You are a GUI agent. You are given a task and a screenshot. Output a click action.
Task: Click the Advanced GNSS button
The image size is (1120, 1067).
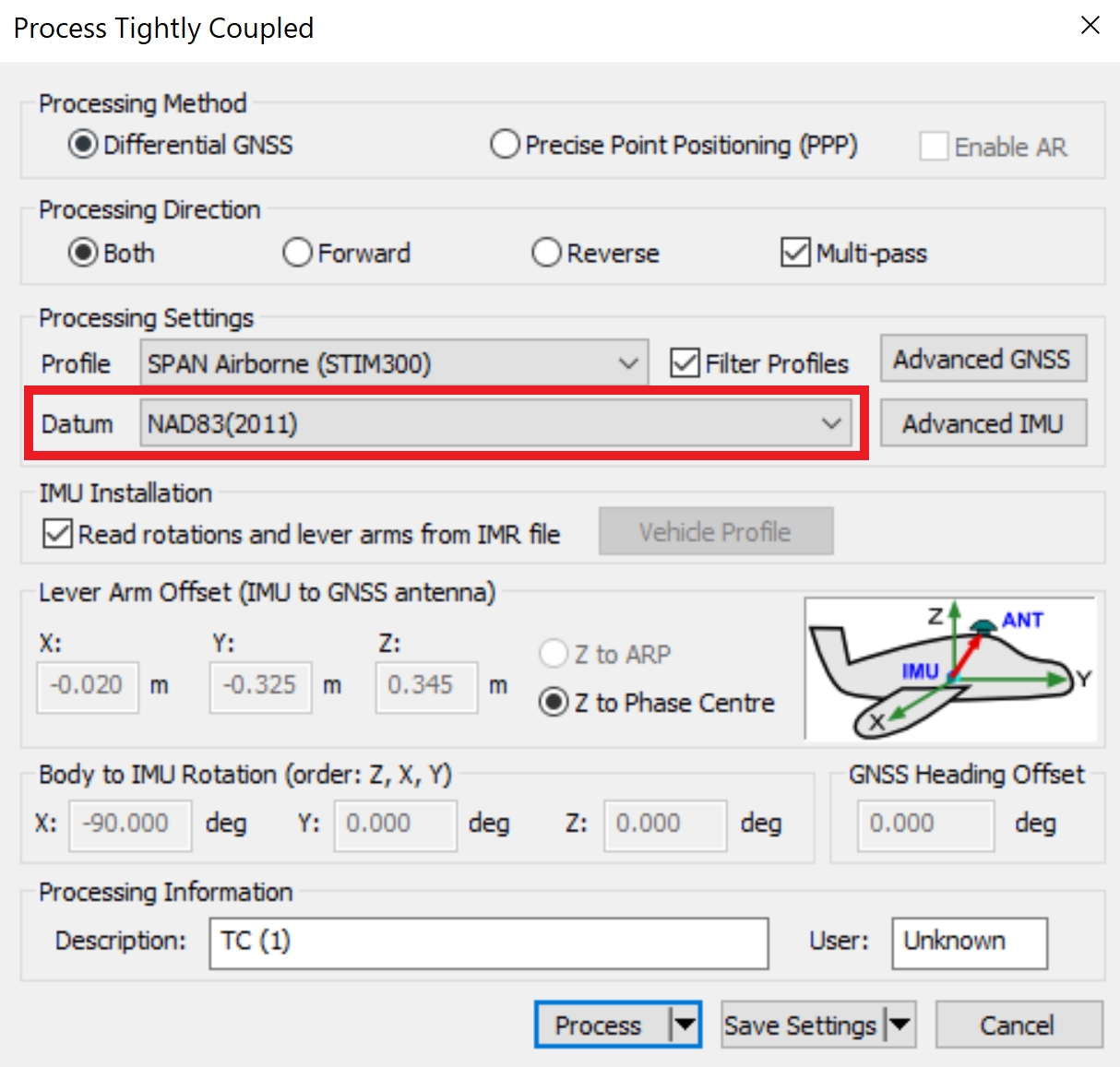pyautogui.click(x=983, y=359)
